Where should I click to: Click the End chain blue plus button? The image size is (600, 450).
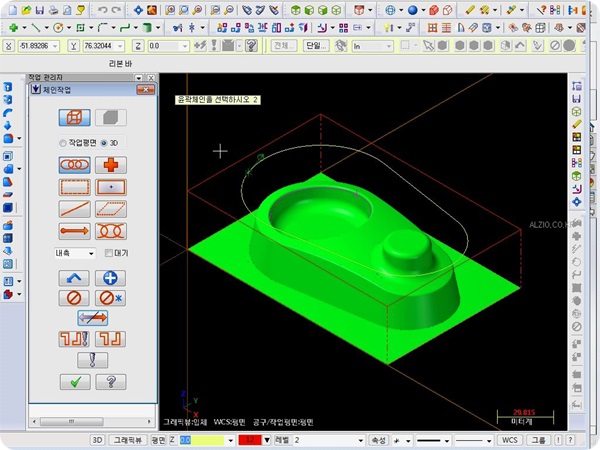[110, 278]
